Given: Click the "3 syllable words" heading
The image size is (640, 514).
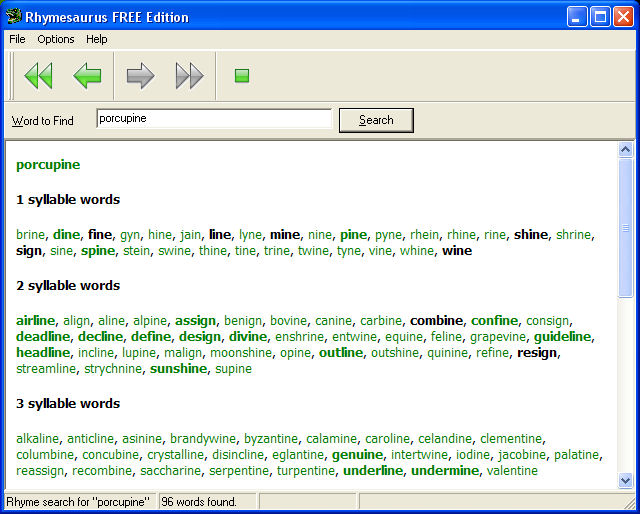Looking at the screenshot, I should 68,404.
